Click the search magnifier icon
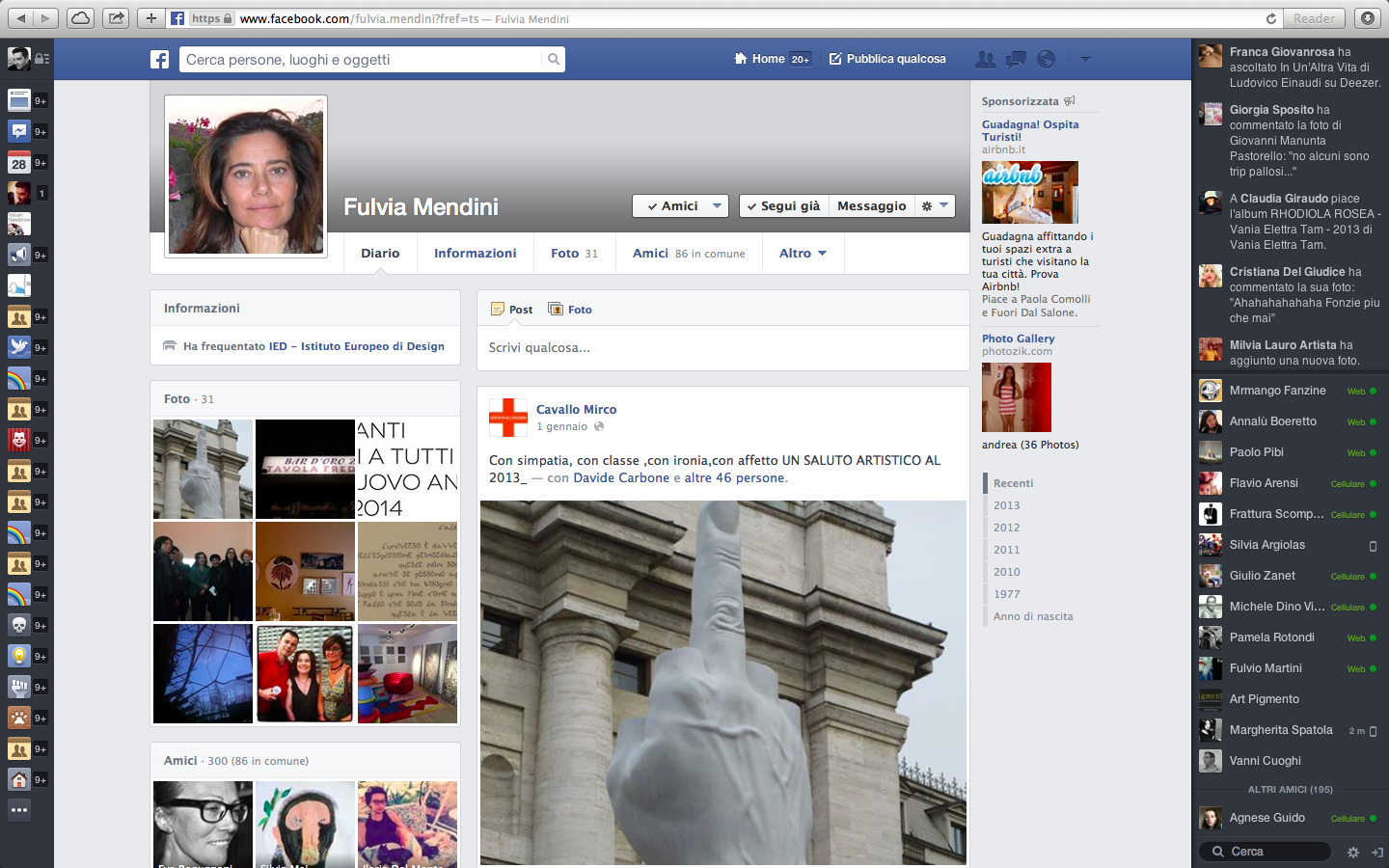This screenshot has width=1389, height=868. tap(554, 60)
